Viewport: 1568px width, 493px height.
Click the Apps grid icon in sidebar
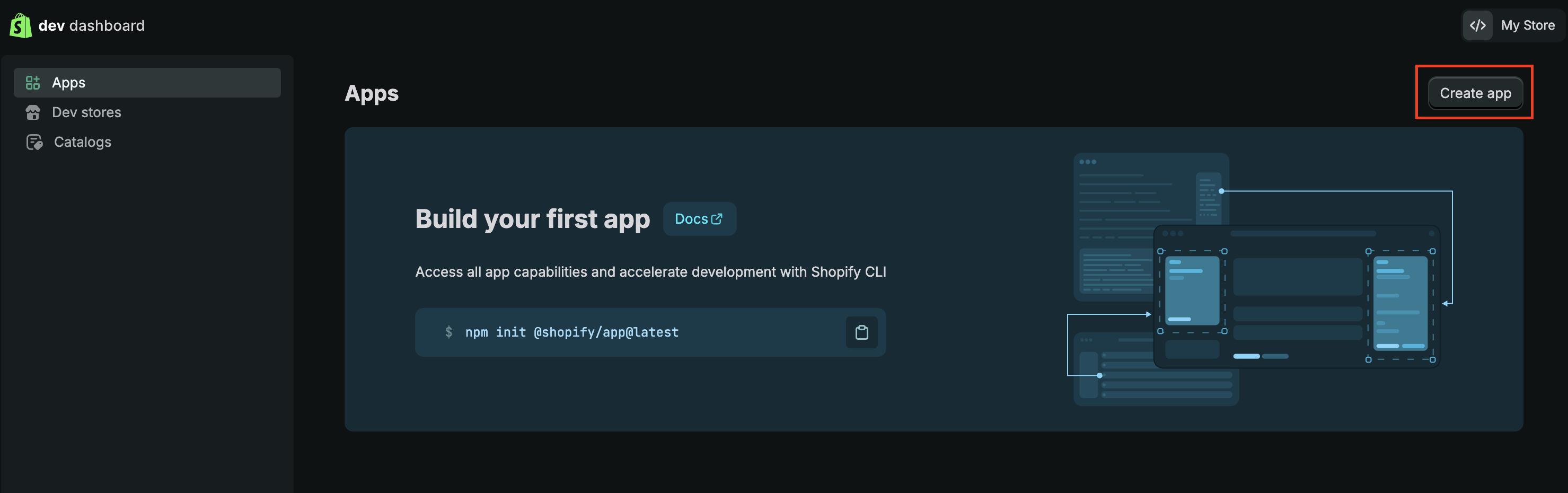coord(33,83)
